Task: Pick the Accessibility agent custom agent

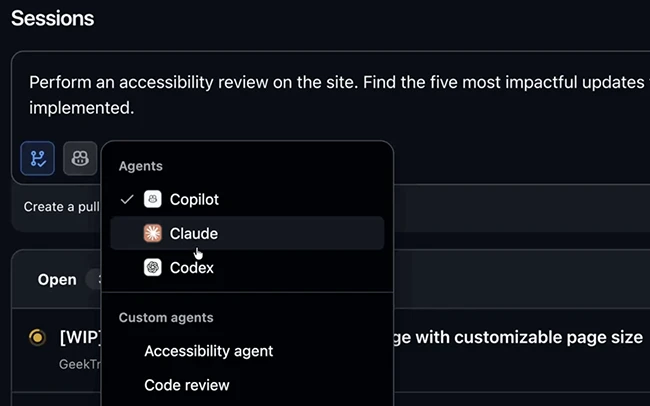Action: [x=208, y=351]
